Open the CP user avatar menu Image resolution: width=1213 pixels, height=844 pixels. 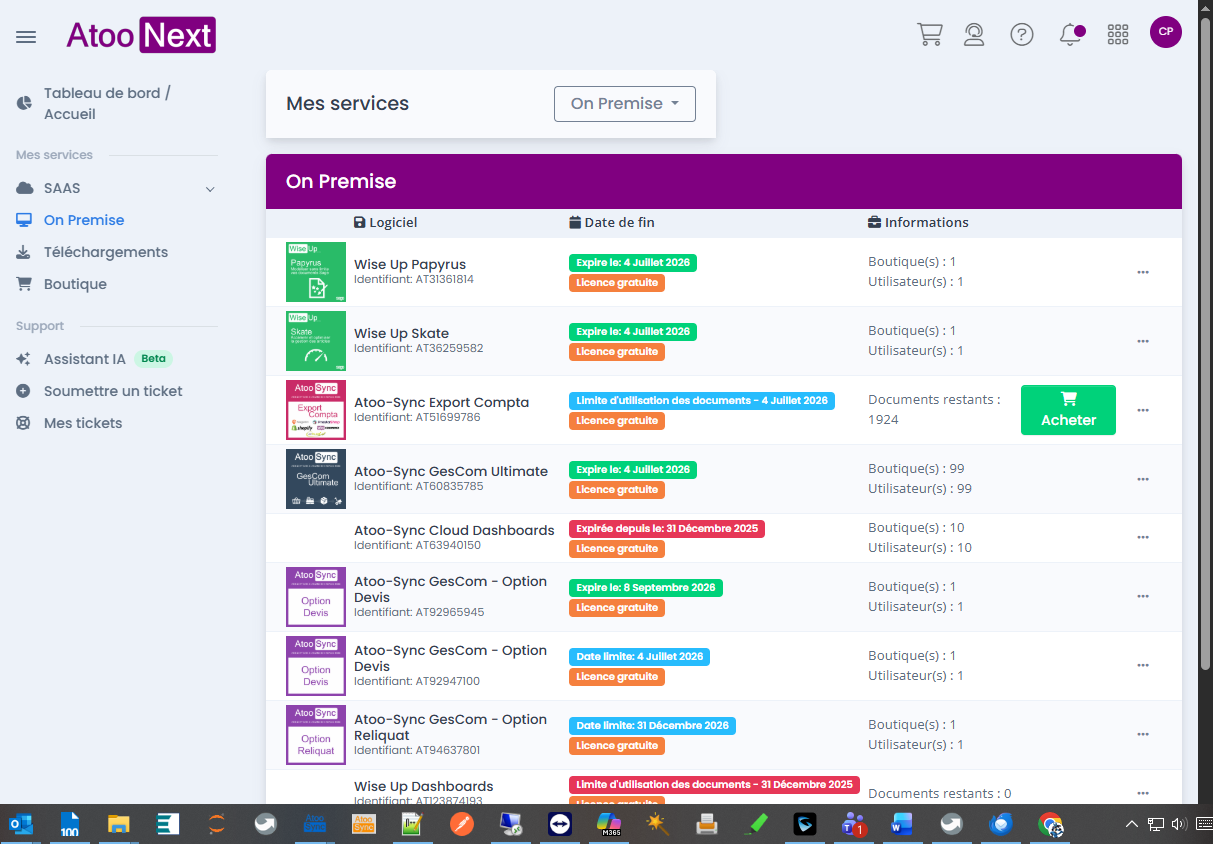(x=1166, y=32)
